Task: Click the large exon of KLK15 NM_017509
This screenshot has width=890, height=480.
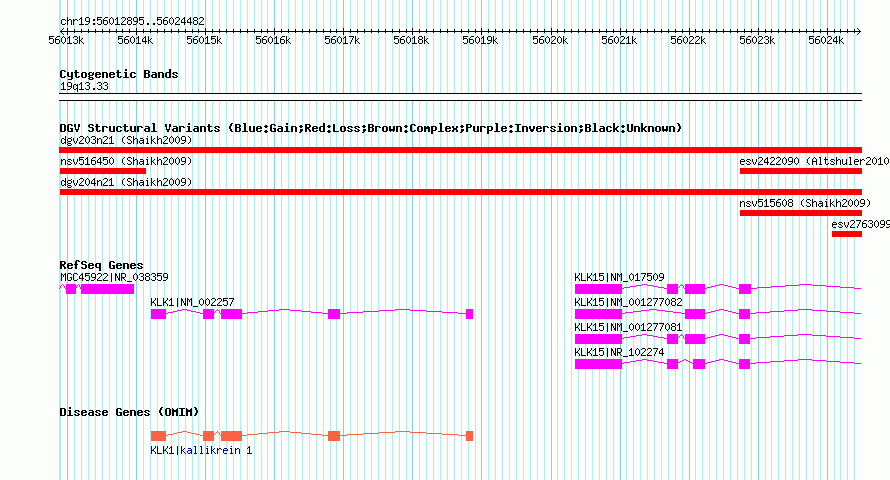Action: click(x=598, y=289)
